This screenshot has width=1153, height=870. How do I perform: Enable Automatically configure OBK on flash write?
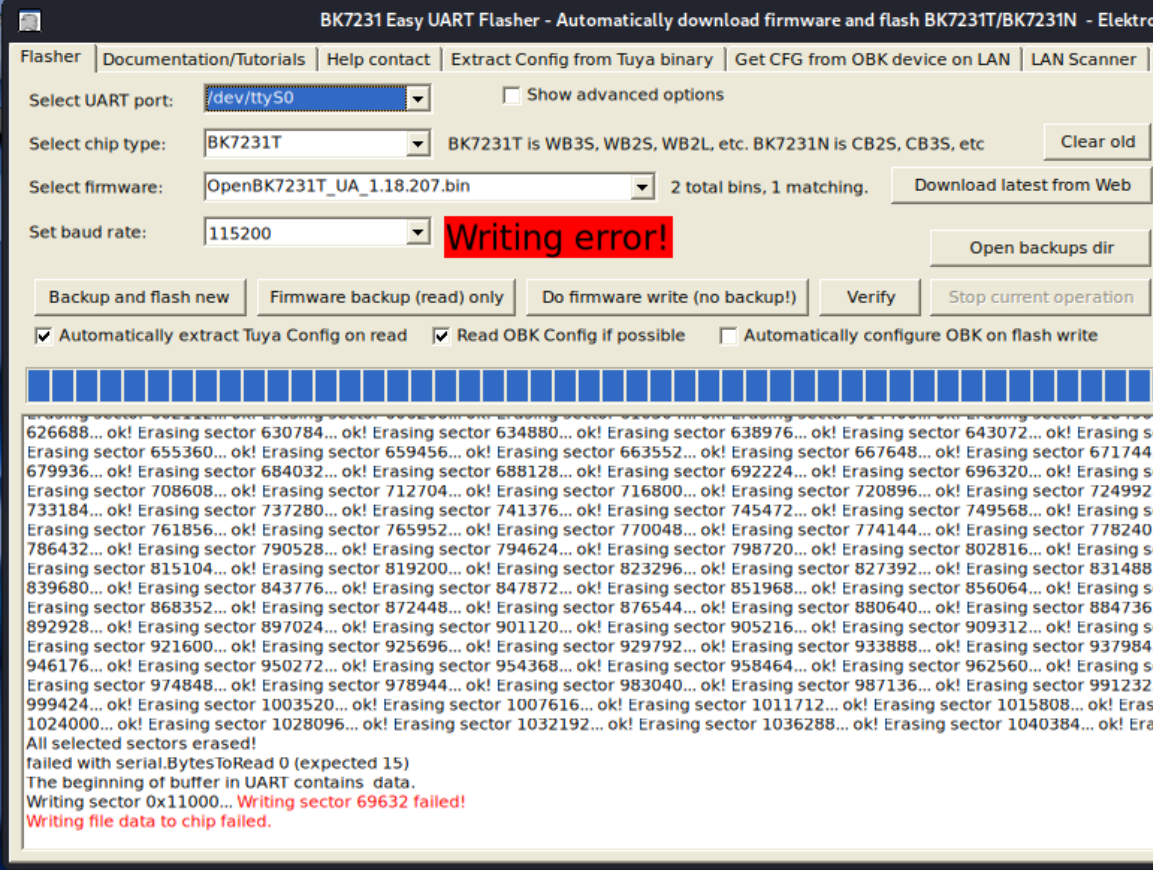[x=729, y=336]
